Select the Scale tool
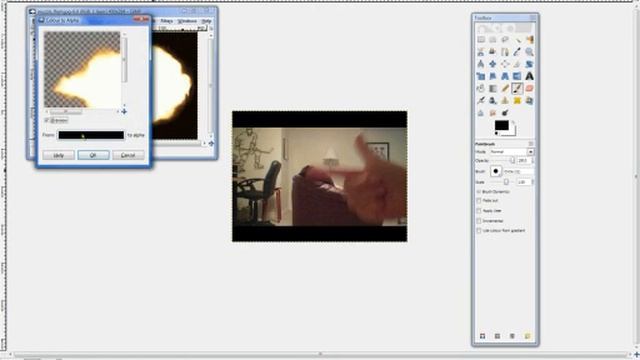 [x=481, y=76]
